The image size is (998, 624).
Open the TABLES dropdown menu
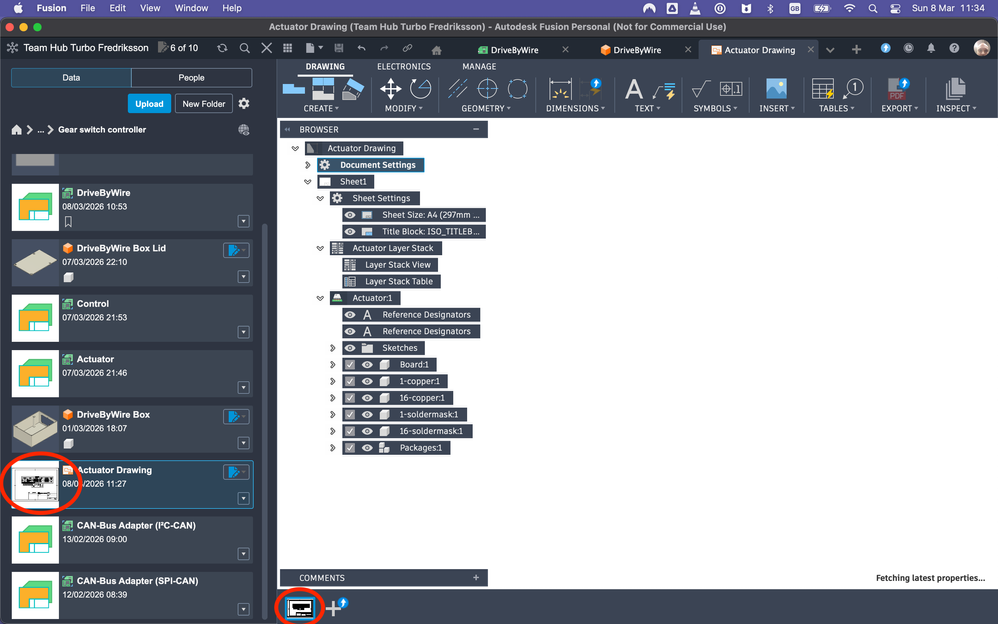tap(836, 108)
